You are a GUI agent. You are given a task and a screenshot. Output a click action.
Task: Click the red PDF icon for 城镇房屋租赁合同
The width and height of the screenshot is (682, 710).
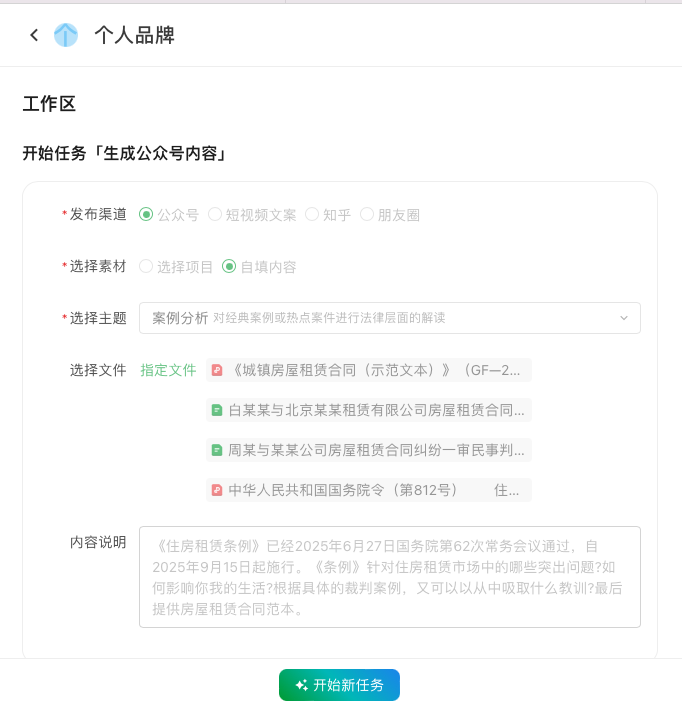point(216,370)
